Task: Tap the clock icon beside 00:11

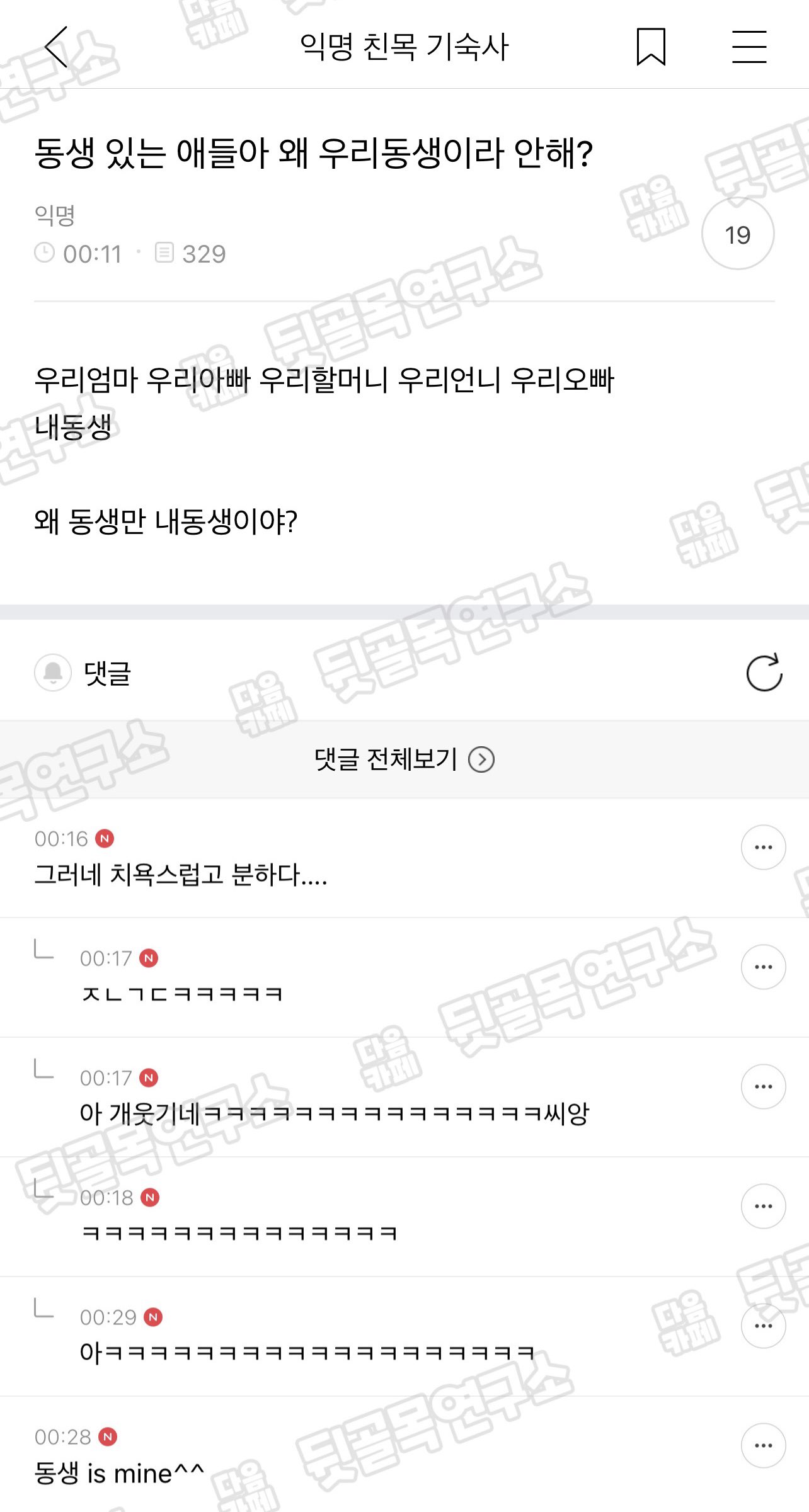Action: (44, 253)
